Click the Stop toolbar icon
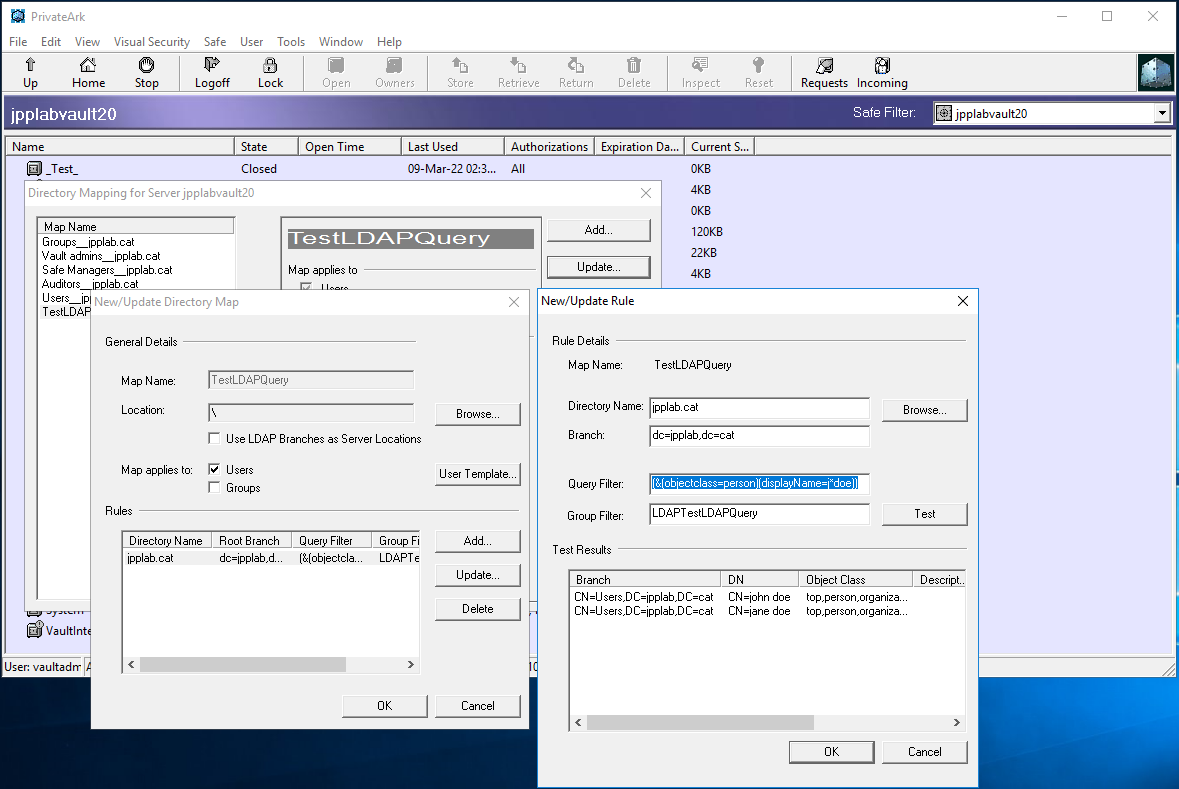This screenshot has height=789, width=1179. click(146, 71)
